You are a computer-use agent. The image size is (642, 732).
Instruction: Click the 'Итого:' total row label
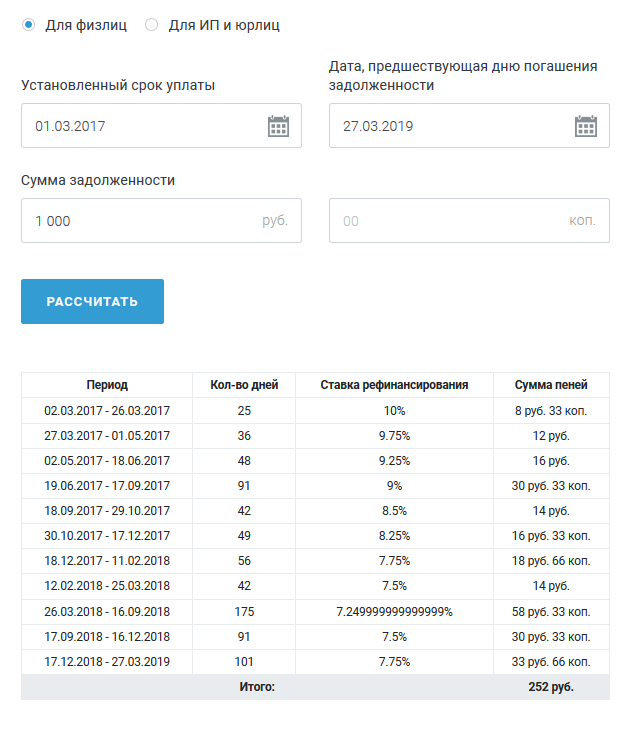pyautogui.click(x=257, y=687)
